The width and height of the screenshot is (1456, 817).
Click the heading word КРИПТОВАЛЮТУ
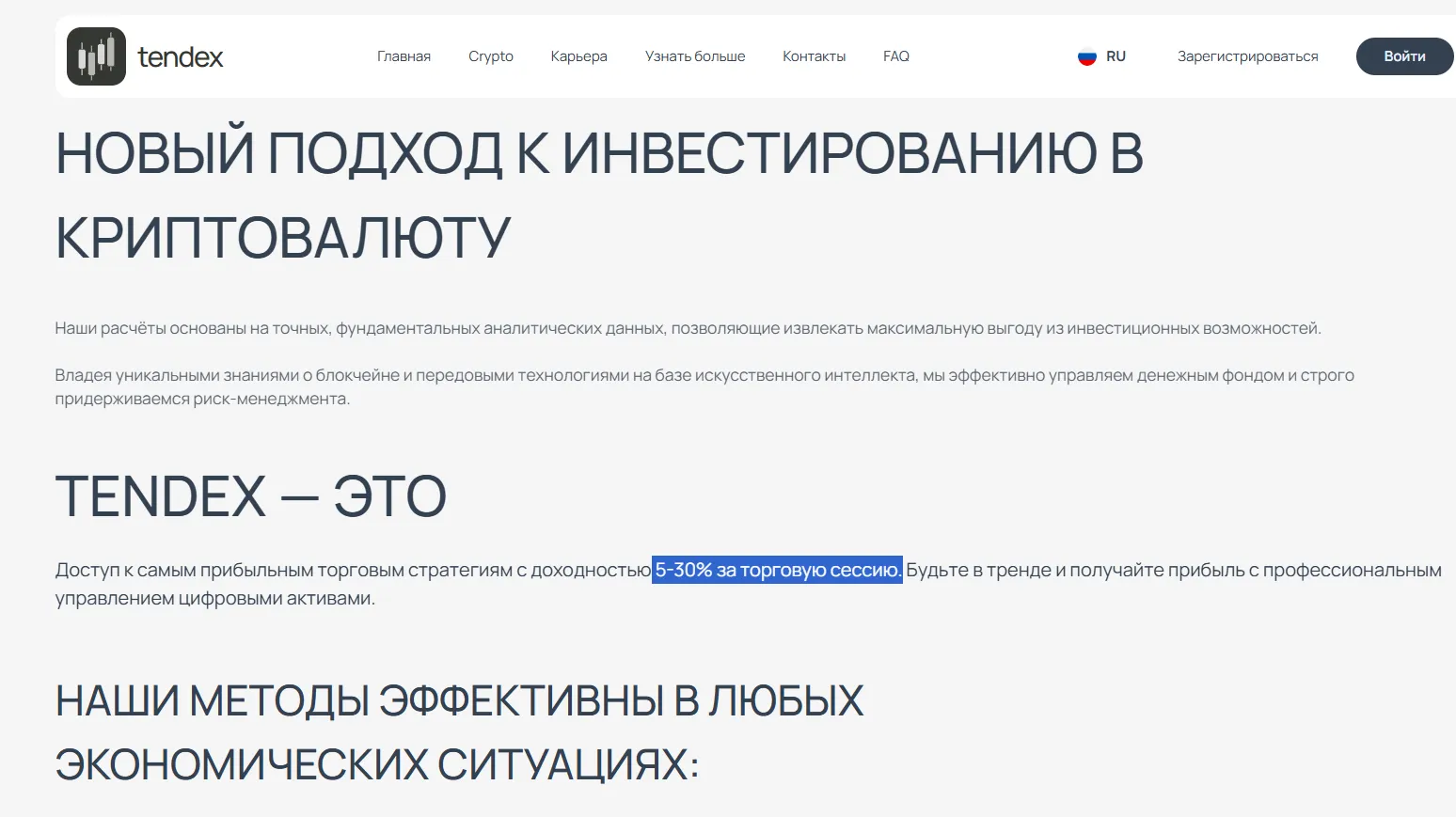[283, 237]
